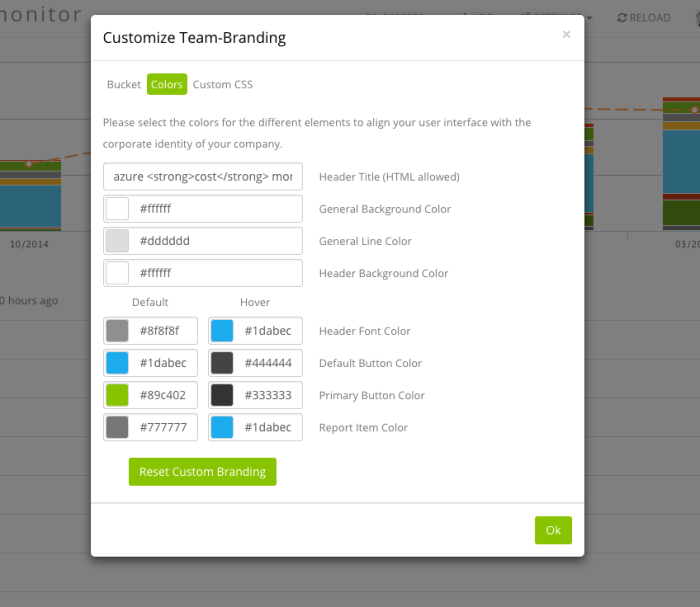Open hover Header Font Color swatch
This screenshot has height=607, width=700.
222,331
